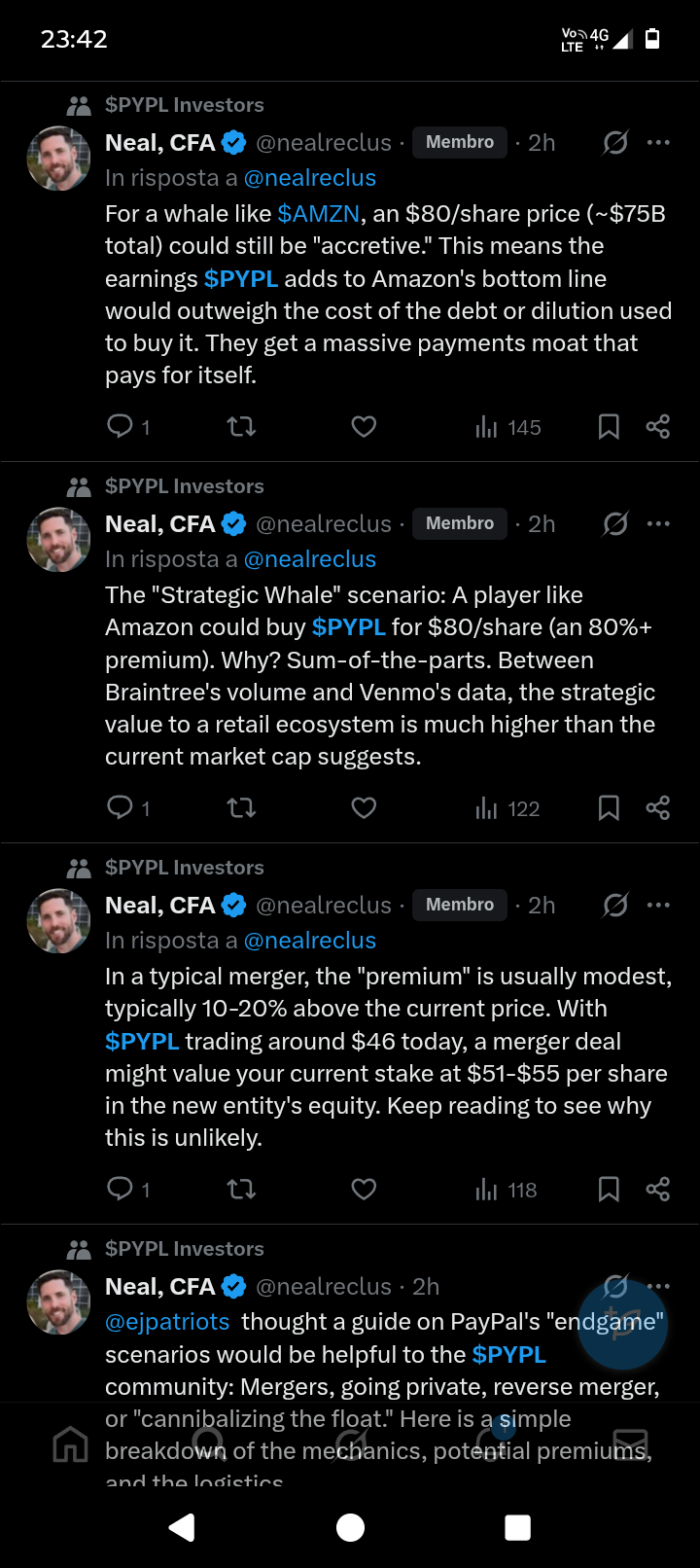Tap the floating compose post button

click(x=622, y=1324)
